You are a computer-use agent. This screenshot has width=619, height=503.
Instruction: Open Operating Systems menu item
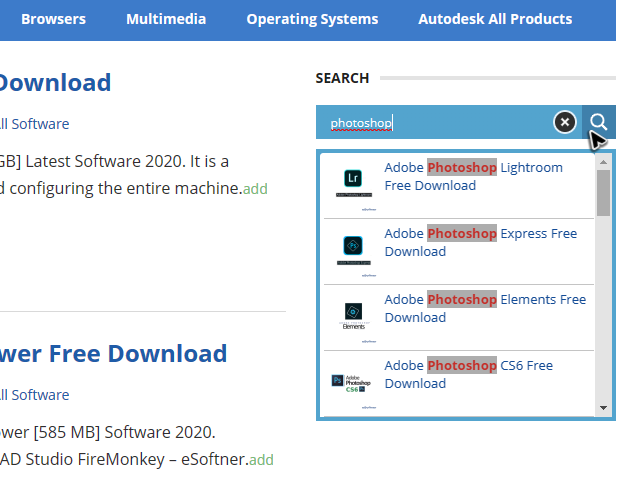pyautogui.click(x=312, y=19)
